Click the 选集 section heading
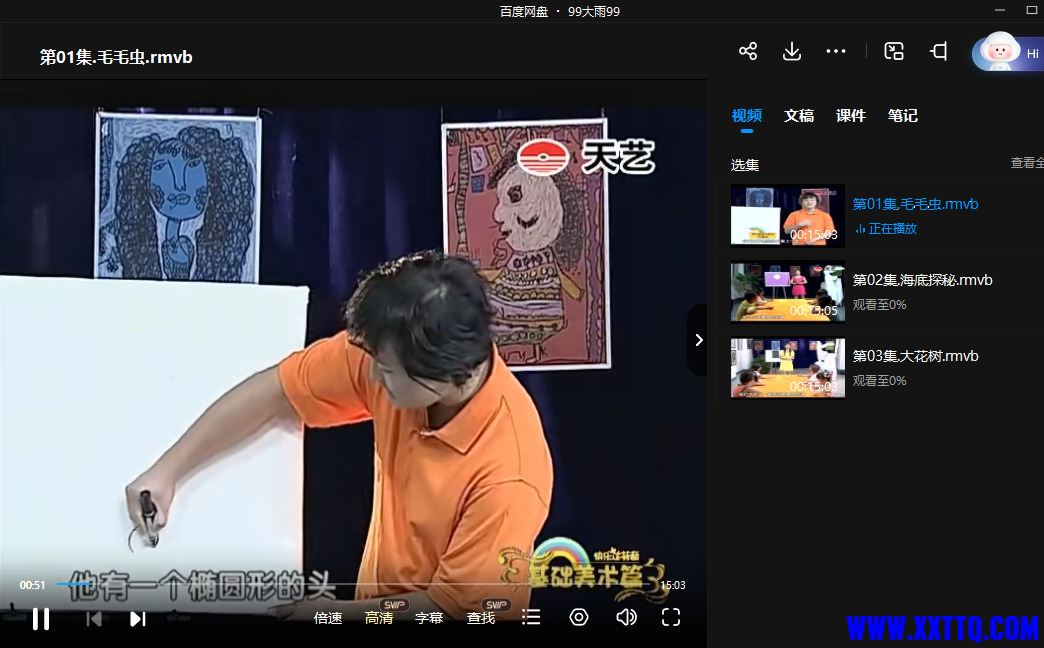1044x648 pixels. point(744,165)
